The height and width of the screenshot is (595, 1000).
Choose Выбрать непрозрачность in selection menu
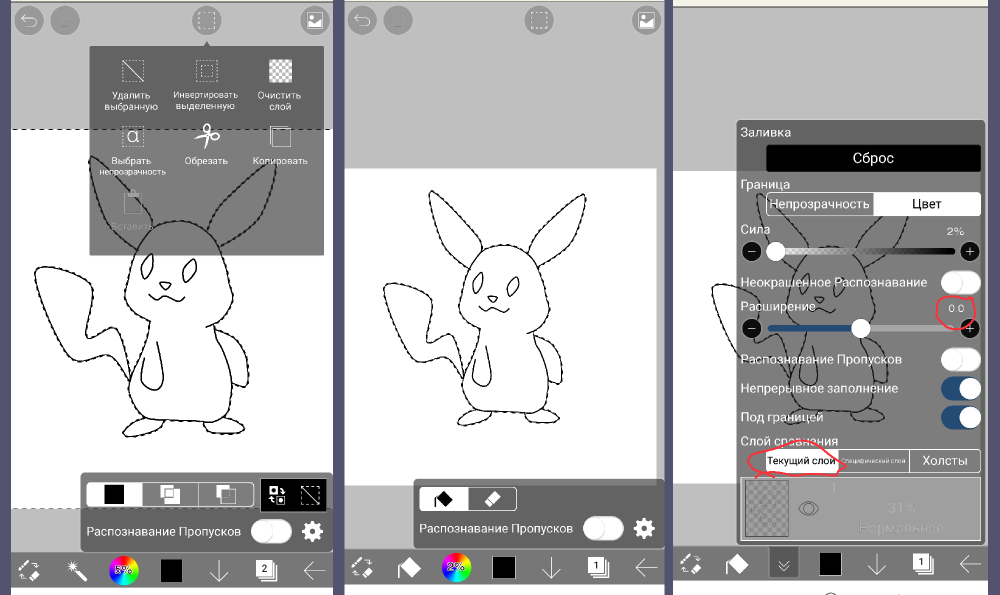coord(132,151)
